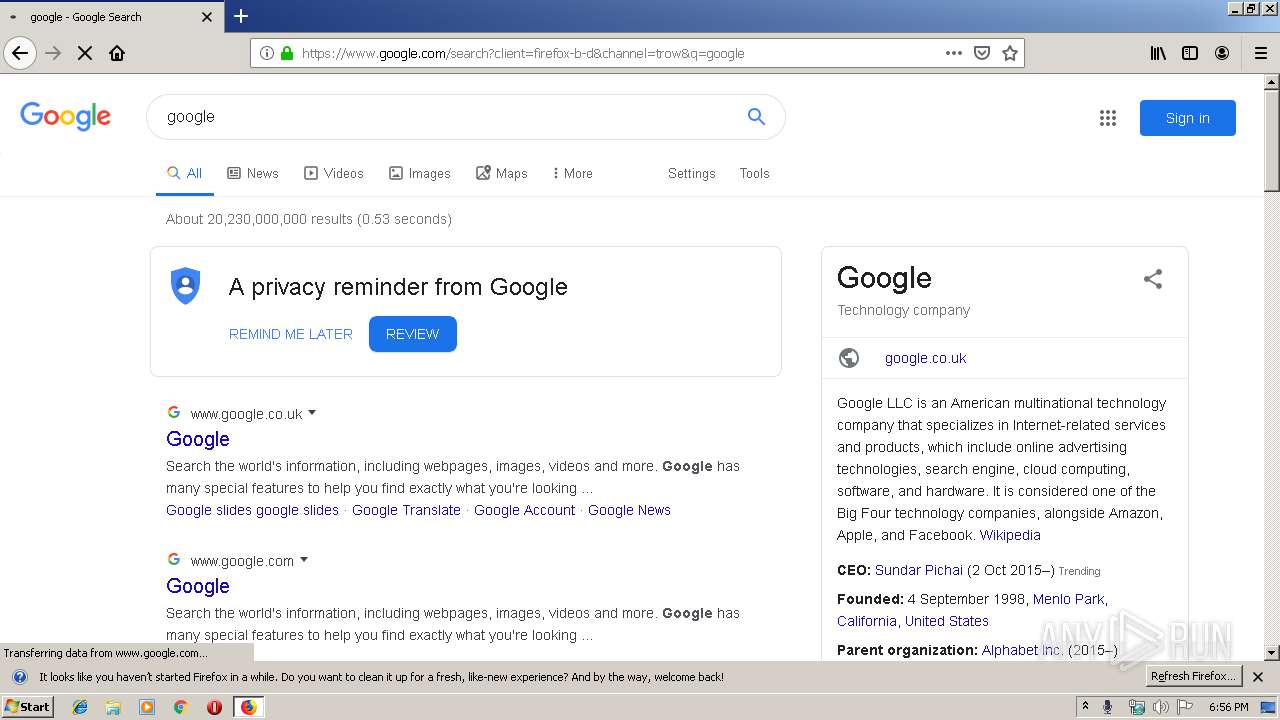Open the Menlo Park link
Image resolution: width=1280 pixels, height=720 pixels.
point(1068,599)
